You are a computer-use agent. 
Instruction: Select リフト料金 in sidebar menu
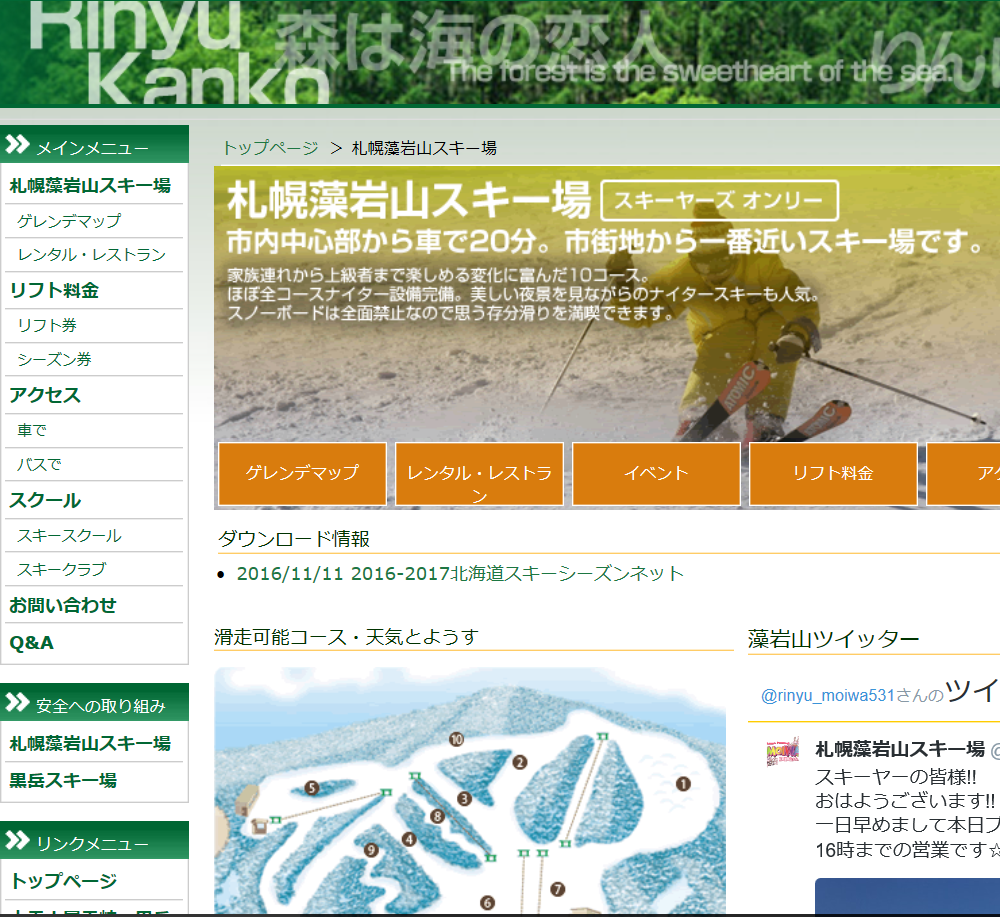[54, 290]
